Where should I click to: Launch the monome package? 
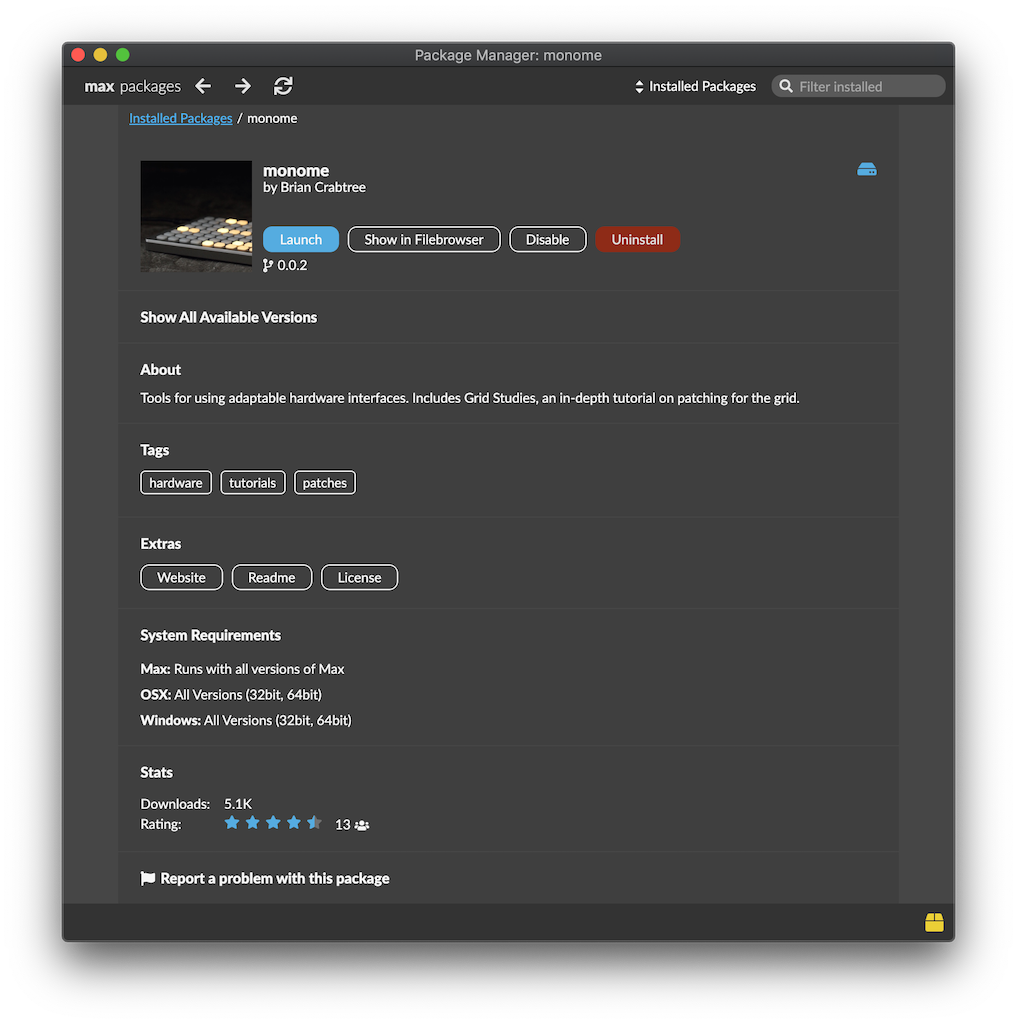coord(301,240)
